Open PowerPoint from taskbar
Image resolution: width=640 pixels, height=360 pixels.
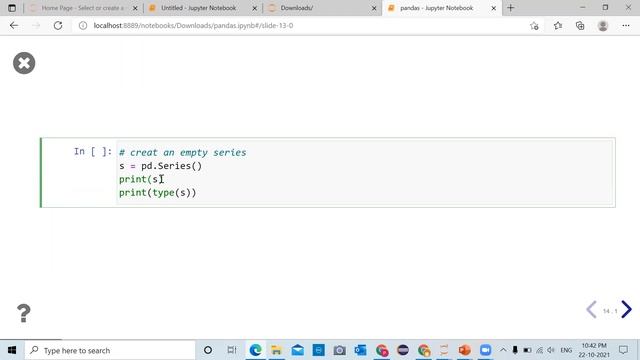tap(464, 350)
